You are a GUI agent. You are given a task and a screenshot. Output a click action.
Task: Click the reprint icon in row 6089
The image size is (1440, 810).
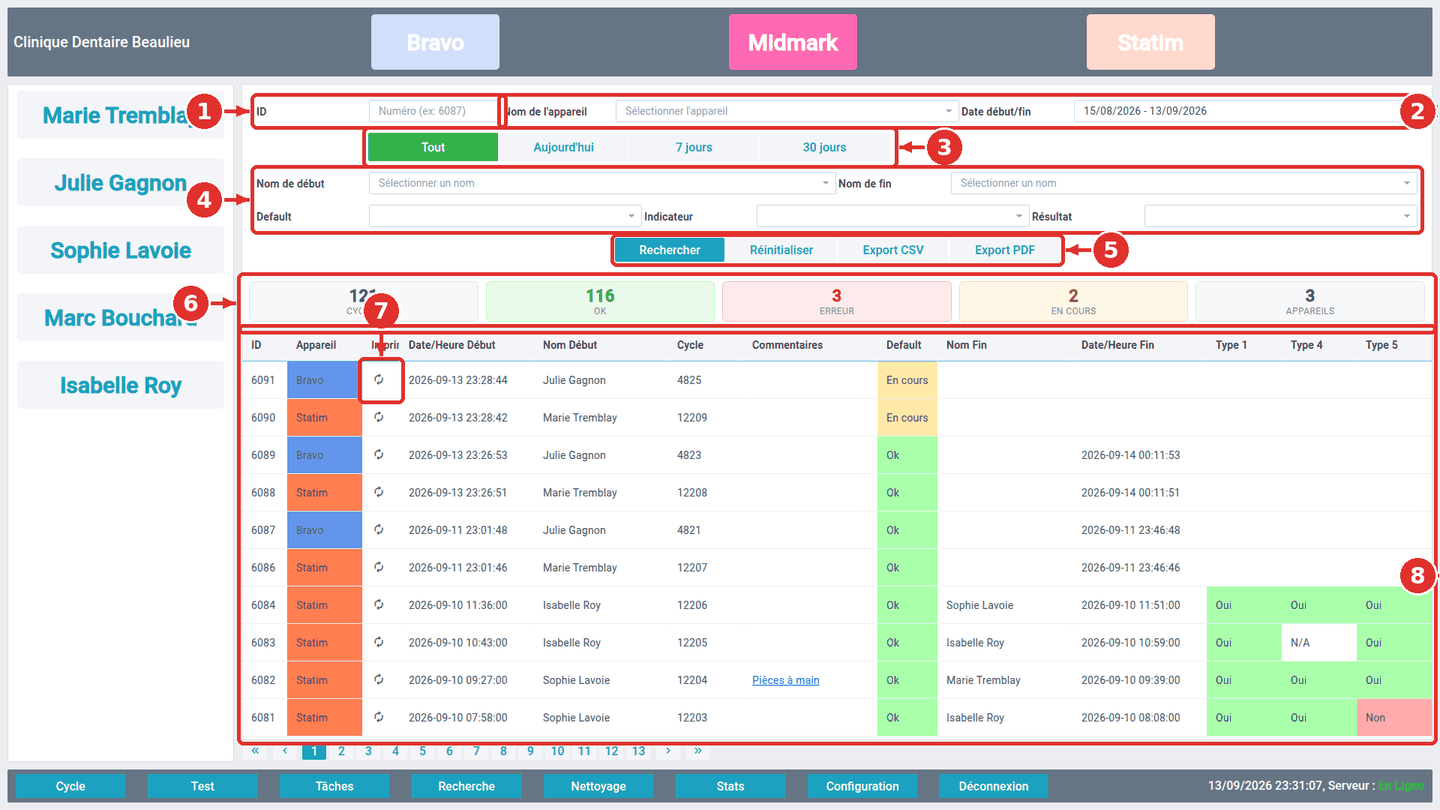[x=379, y=455]
